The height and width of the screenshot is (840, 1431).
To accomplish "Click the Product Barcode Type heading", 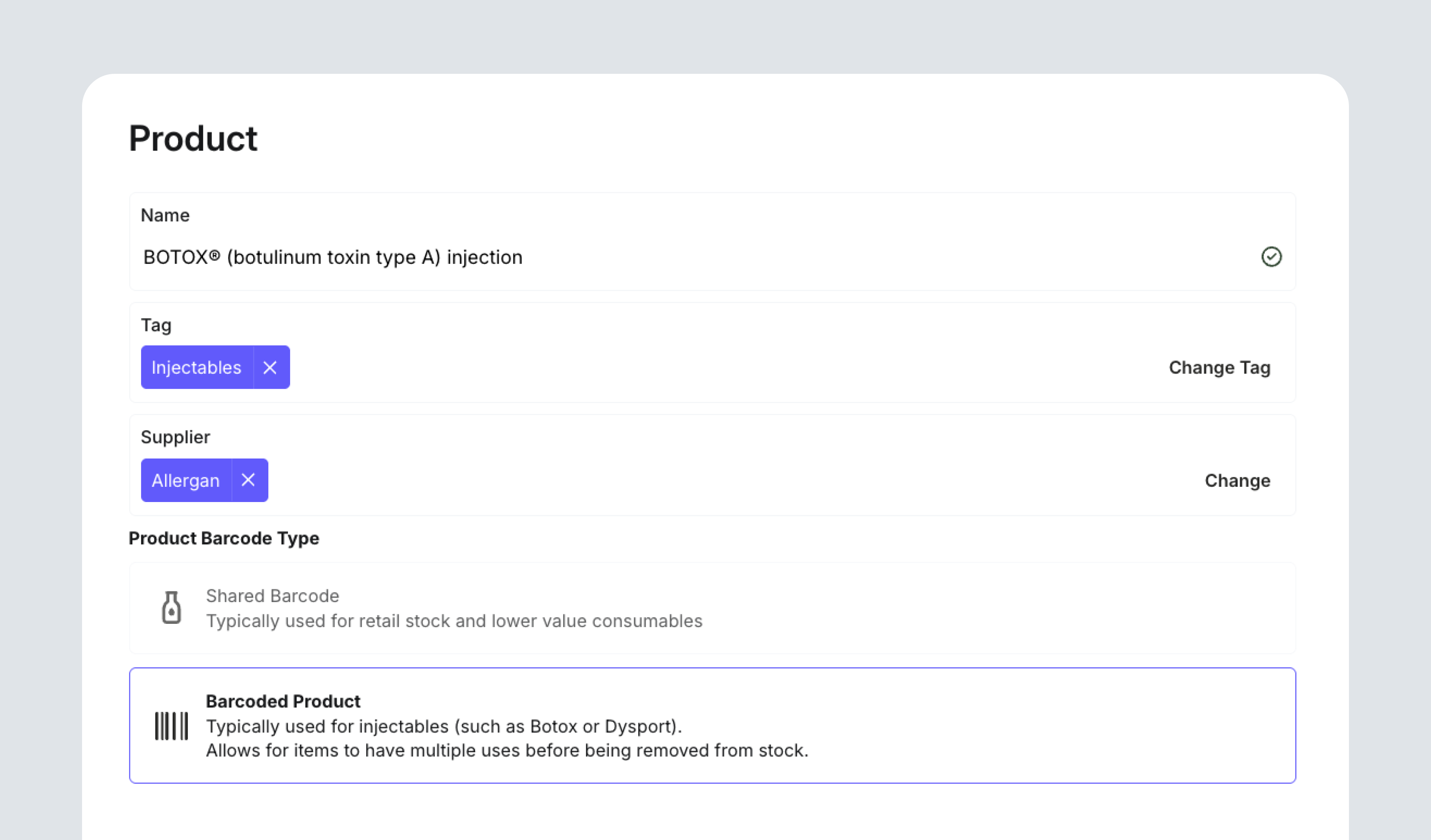I will click(224, 538).
